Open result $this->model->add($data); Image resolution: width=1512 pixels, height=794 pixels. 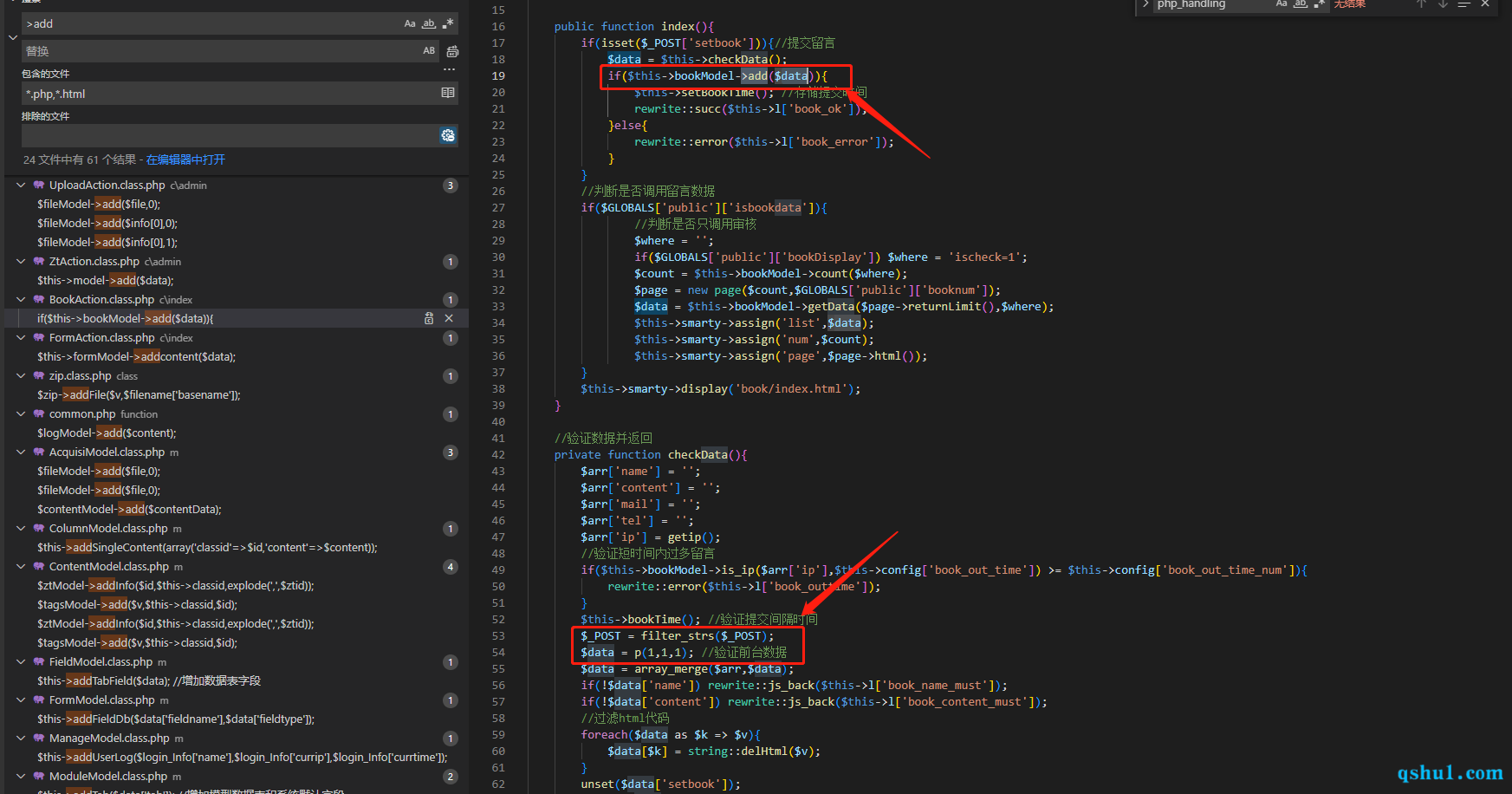tap(106, 281)
